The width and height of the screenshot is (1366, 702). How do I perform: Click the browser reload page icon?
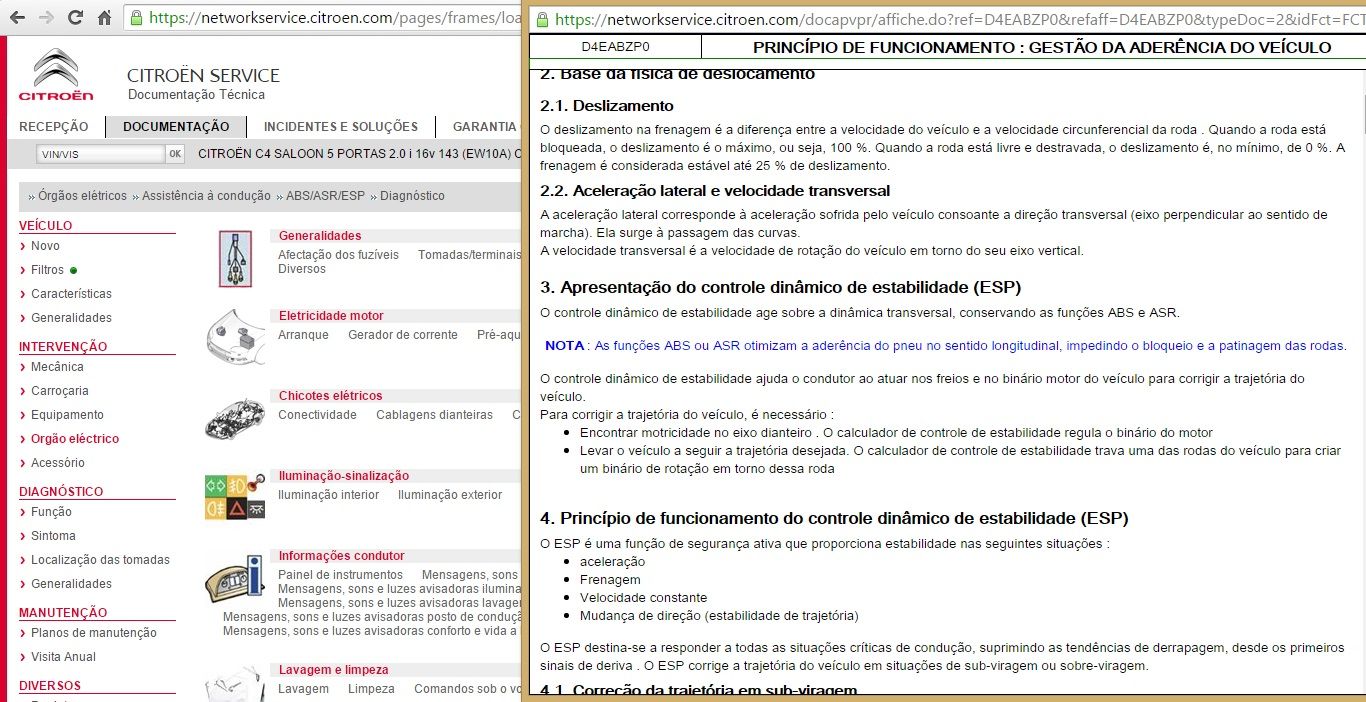(x=75, y=18)
